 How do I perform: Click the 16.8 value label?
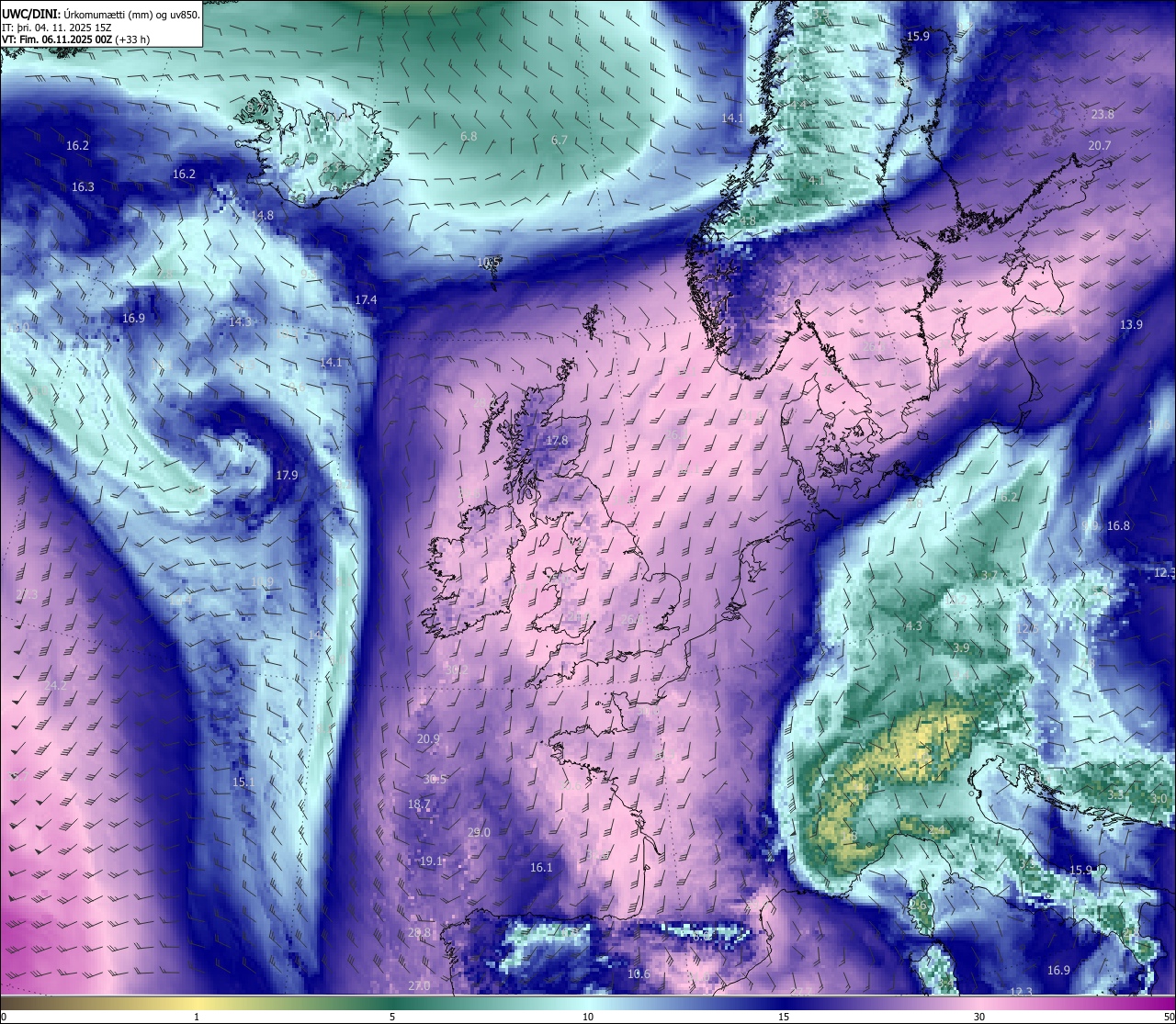point(1118,526)
